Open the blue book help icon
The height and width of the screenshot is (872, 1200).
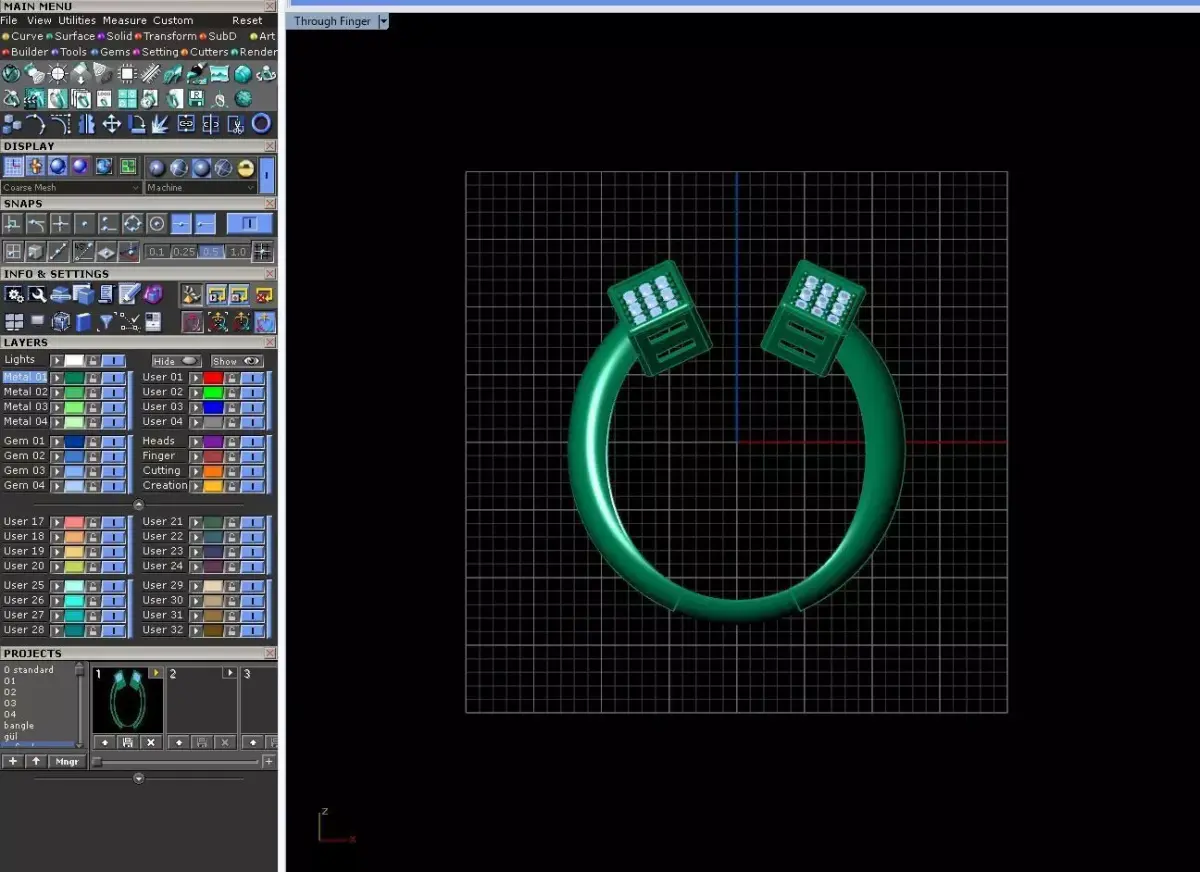84,321
